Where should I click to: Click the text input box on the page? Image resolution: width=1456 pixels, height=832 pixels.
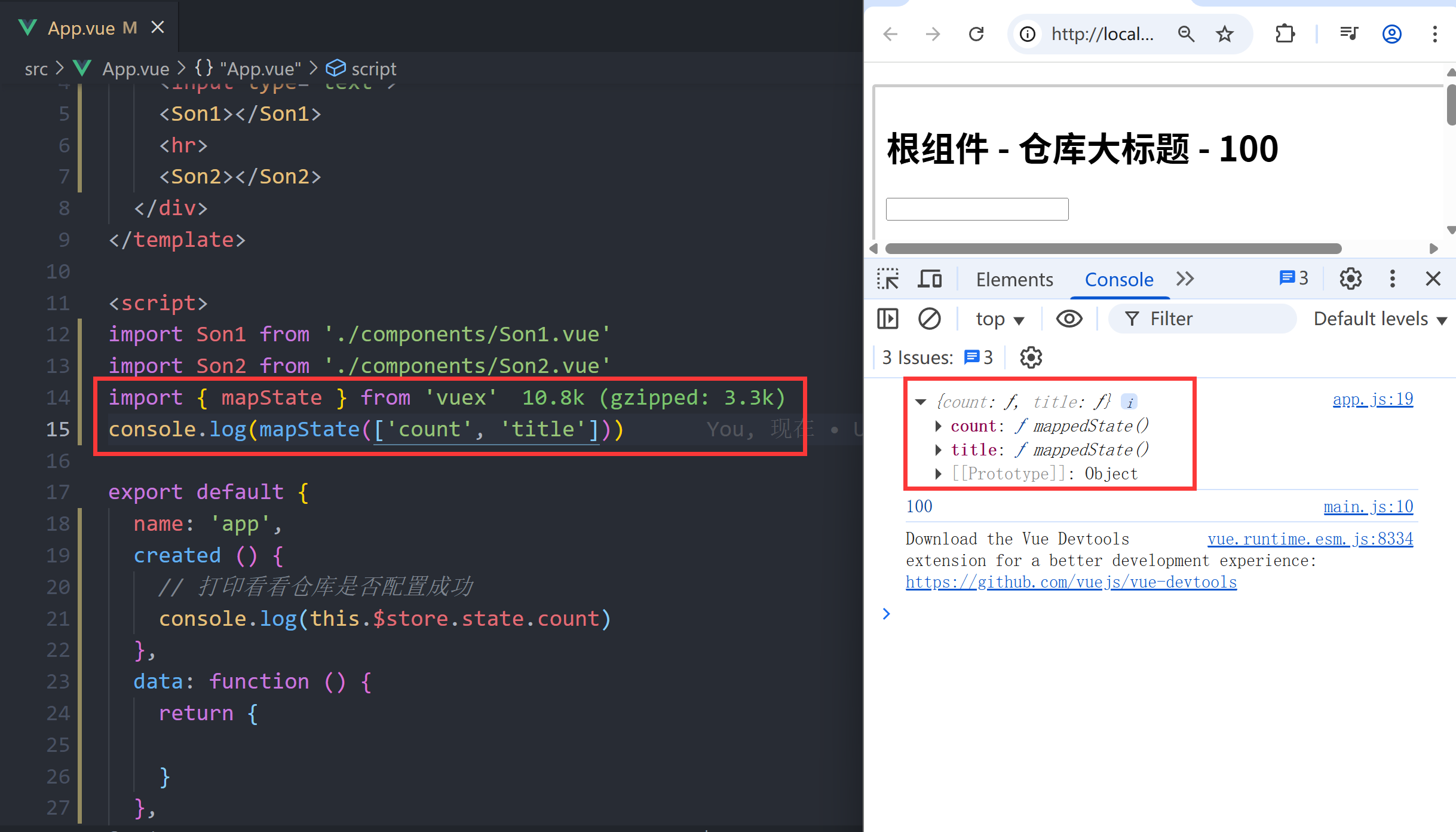click(977, 209)
